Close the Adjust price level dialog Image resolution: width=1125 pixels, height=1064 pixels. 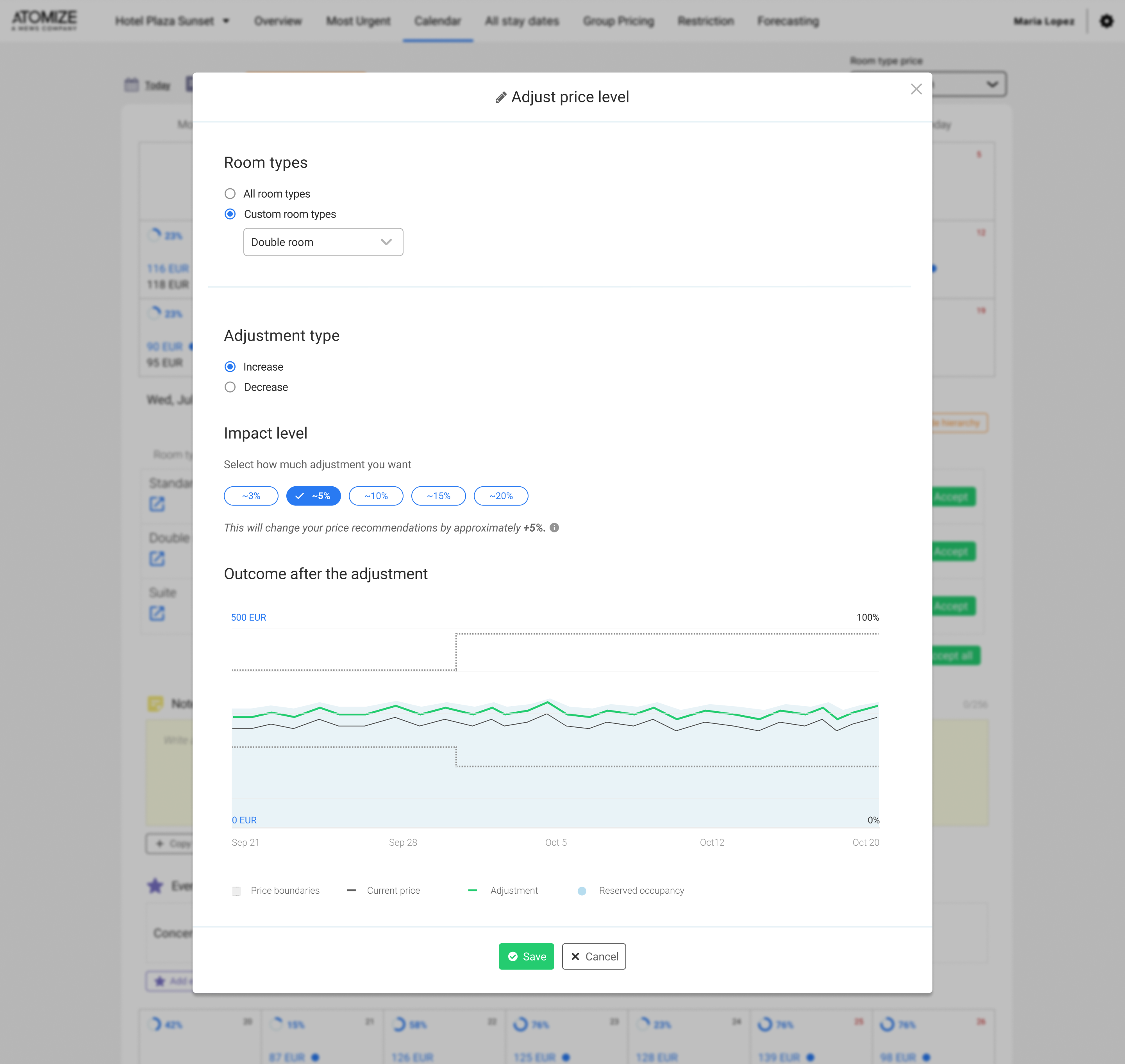tap(916, 89)
